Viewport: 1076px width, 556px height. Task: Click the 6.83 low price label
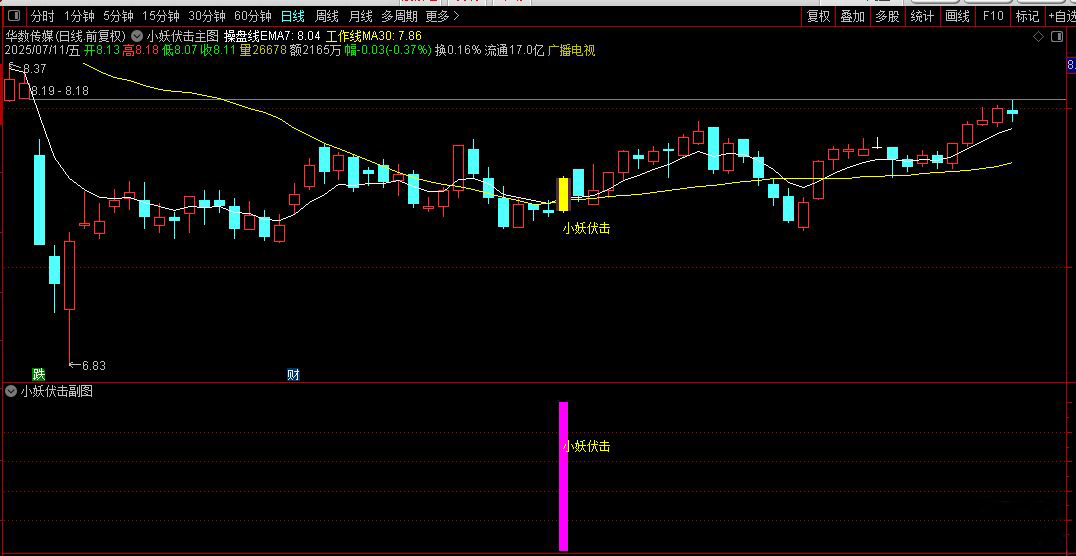(95, 366)
